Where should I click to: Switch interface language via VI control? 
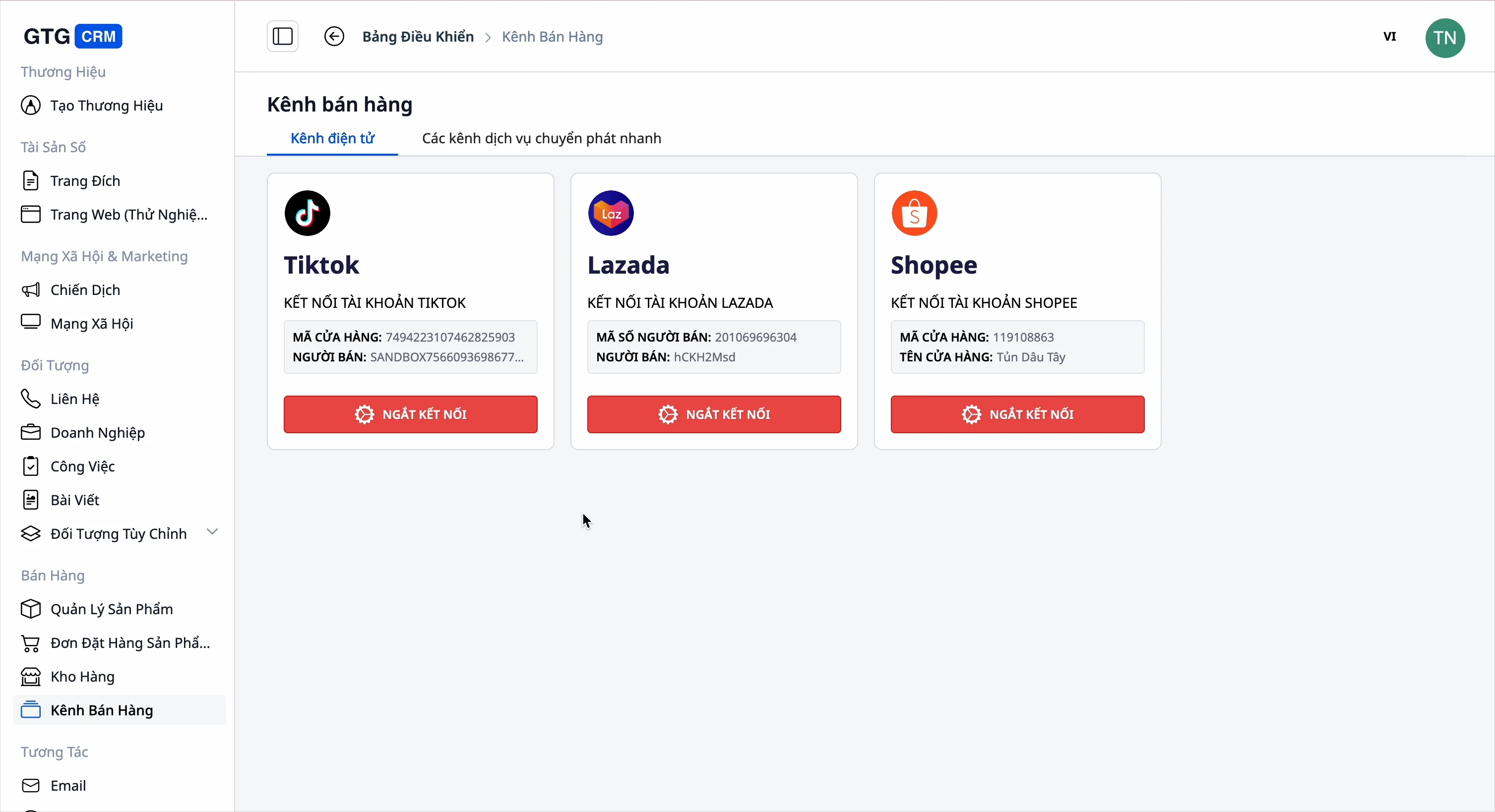tap(1389, 36)
